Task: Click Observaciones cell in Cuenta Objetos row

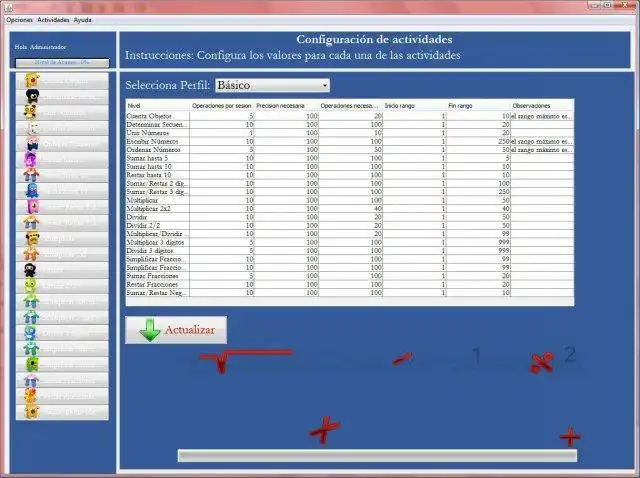Action: point(542,116)
